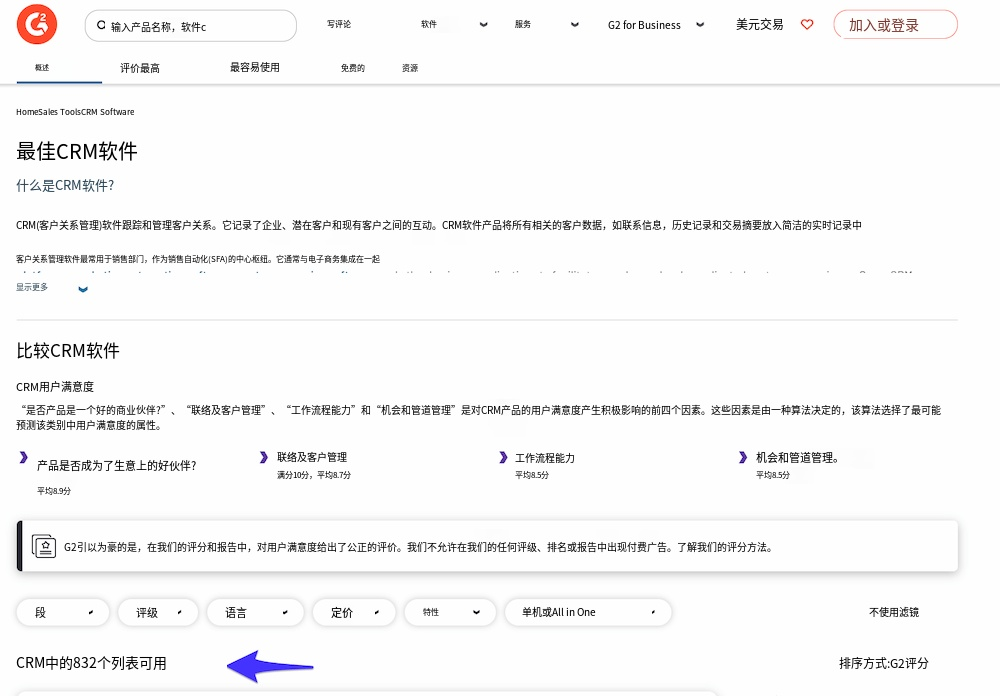
Task: Change sorting via 排序方式:G2评分
Action: click(884, 663)
